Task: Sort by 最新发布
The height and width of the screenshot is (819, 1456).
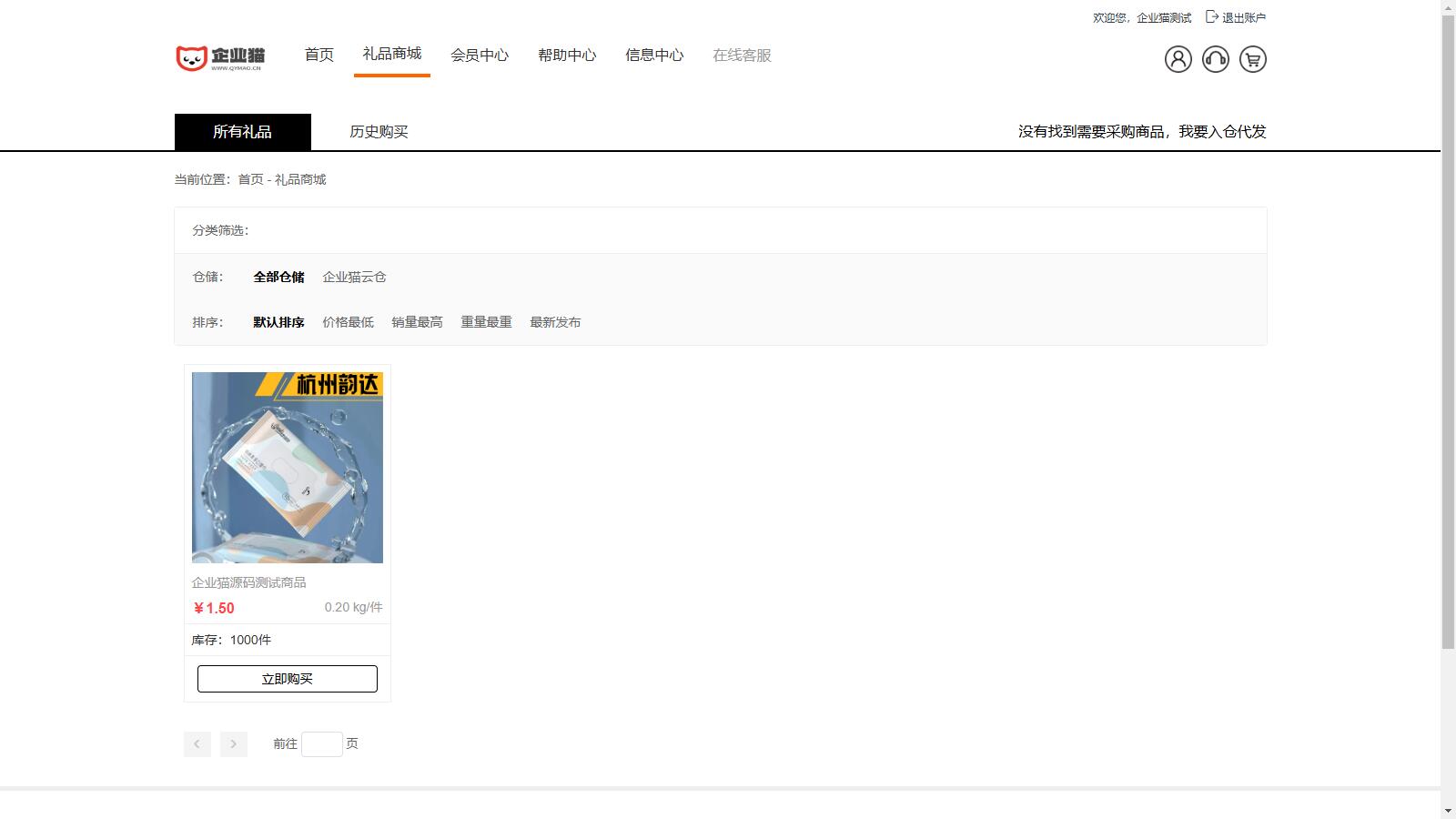Action: click(555, 322)
